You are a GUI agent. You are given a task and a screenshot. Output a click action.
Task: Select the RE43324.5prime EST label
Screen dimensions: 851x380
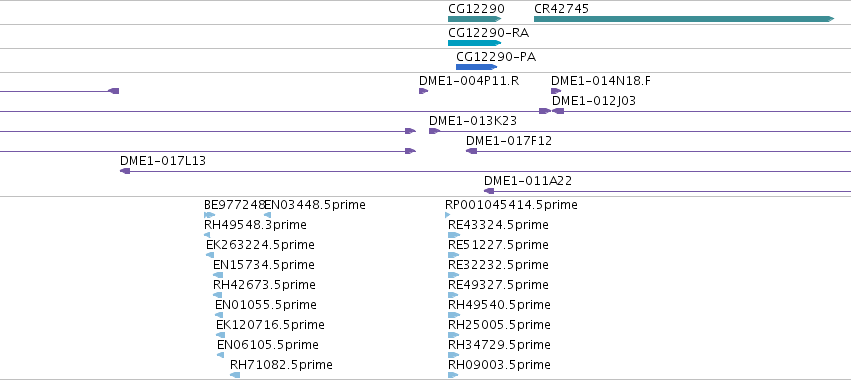[498, 225]
